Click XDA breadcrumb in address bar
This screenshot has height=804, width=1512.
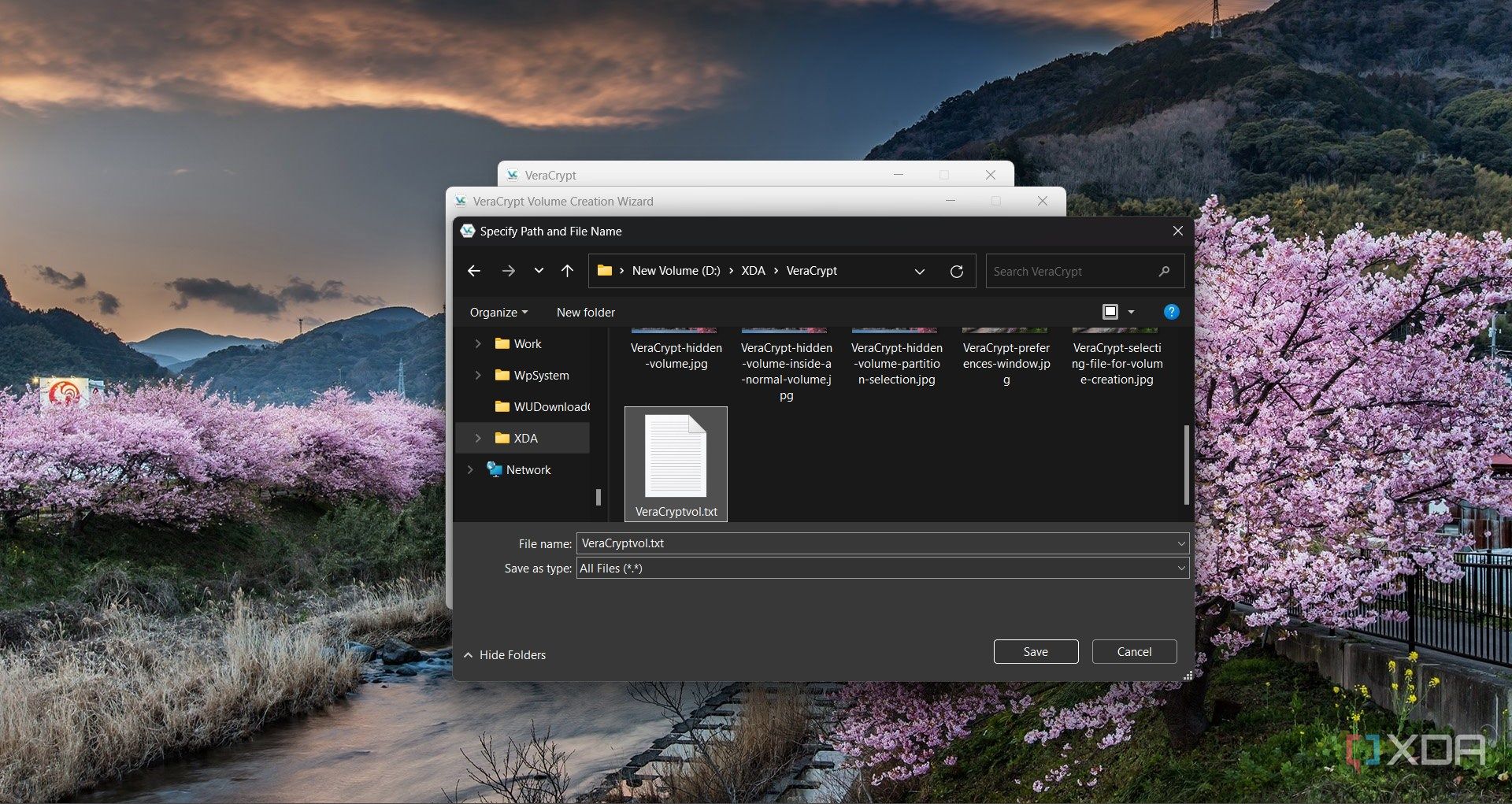tap(753, 271)
